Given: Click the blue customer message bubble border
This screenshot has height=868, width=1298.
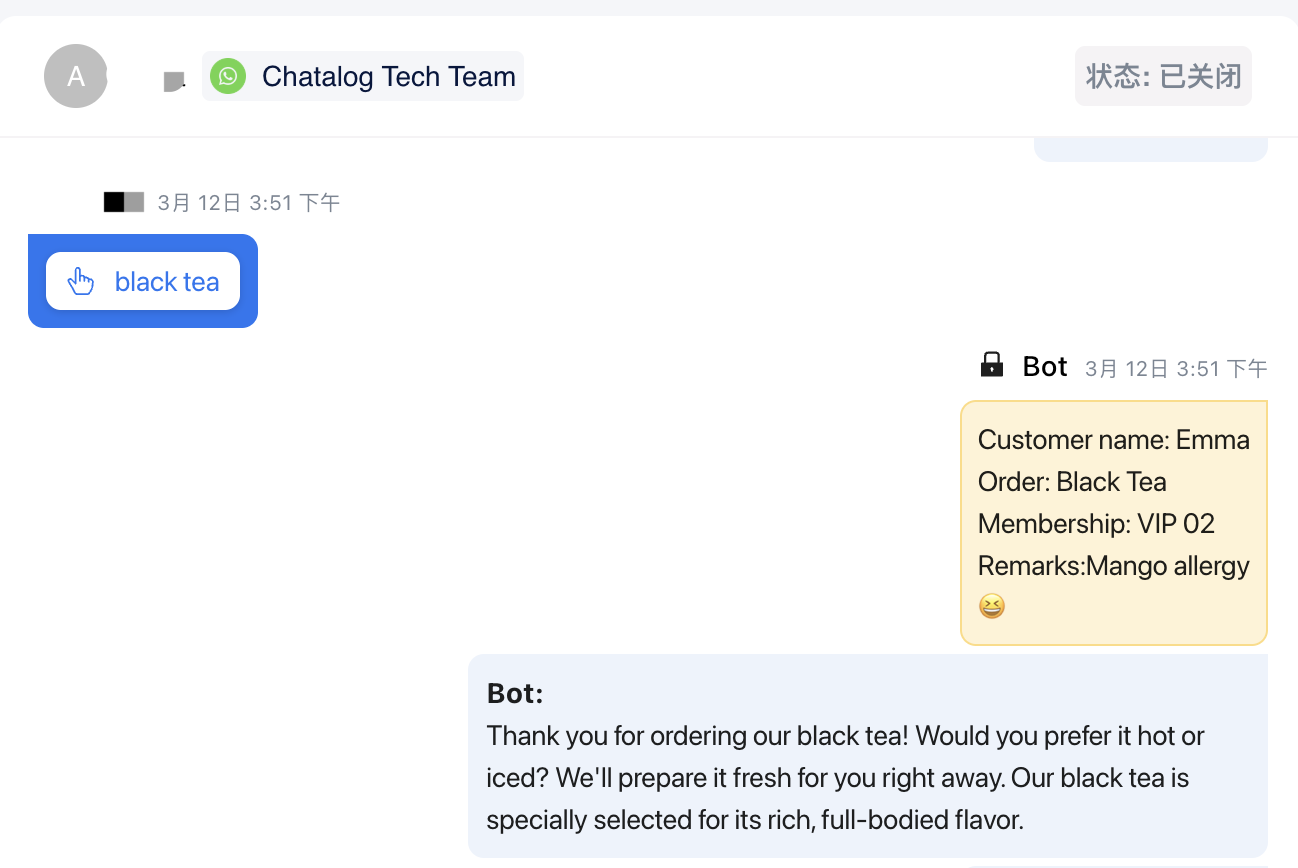Looking at the screenshot, I should (x=36, y=281).
